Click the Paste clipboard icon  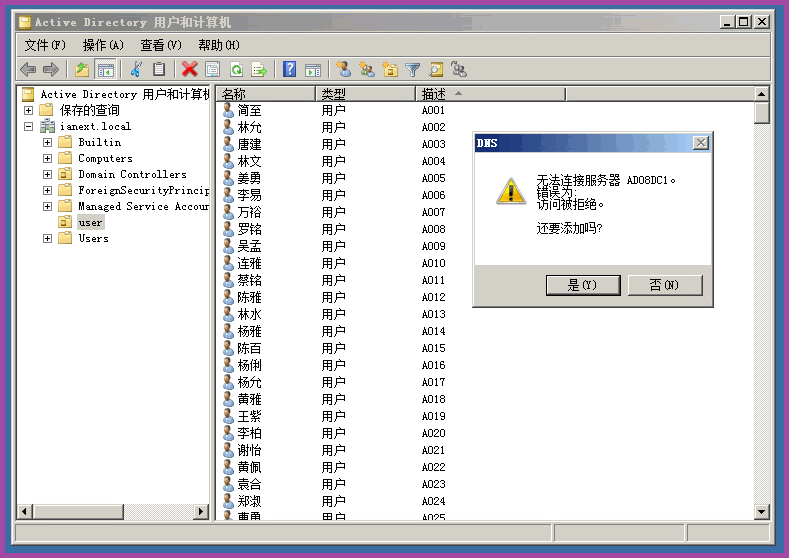159,69
